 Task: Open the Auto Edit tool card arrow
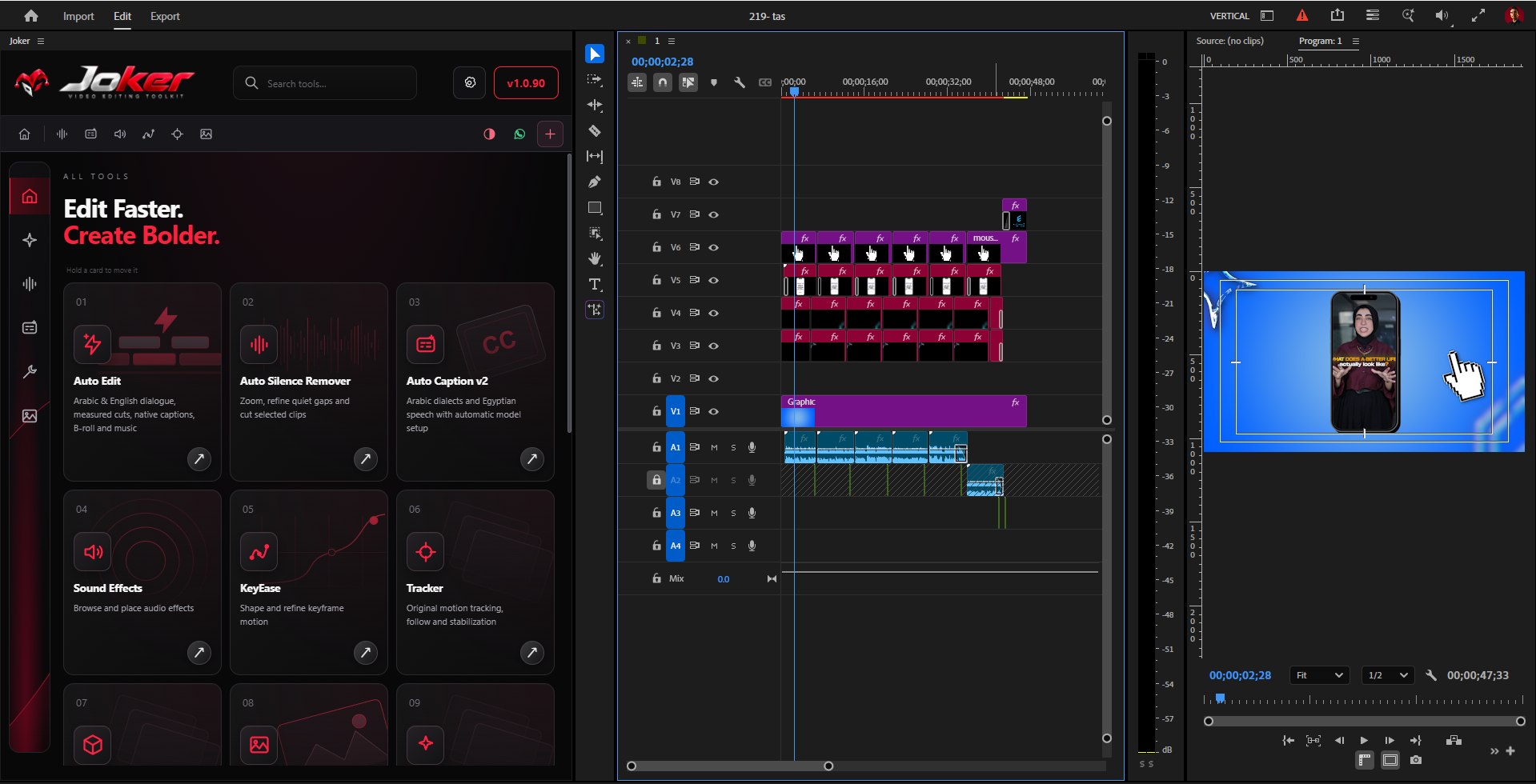[199, 458]
